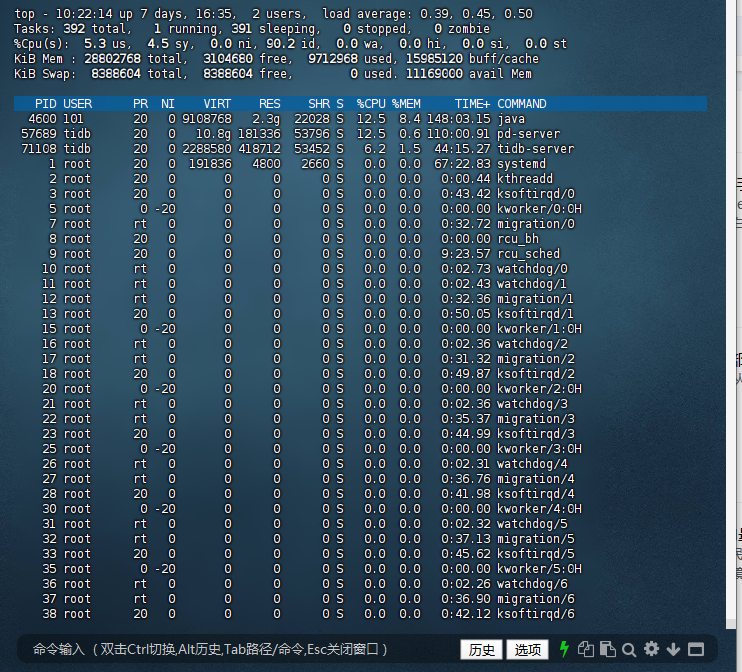The height and width of the screenshot is (672, 742).
Task: Click the COMMAND column header
Action: coord(521,104)
